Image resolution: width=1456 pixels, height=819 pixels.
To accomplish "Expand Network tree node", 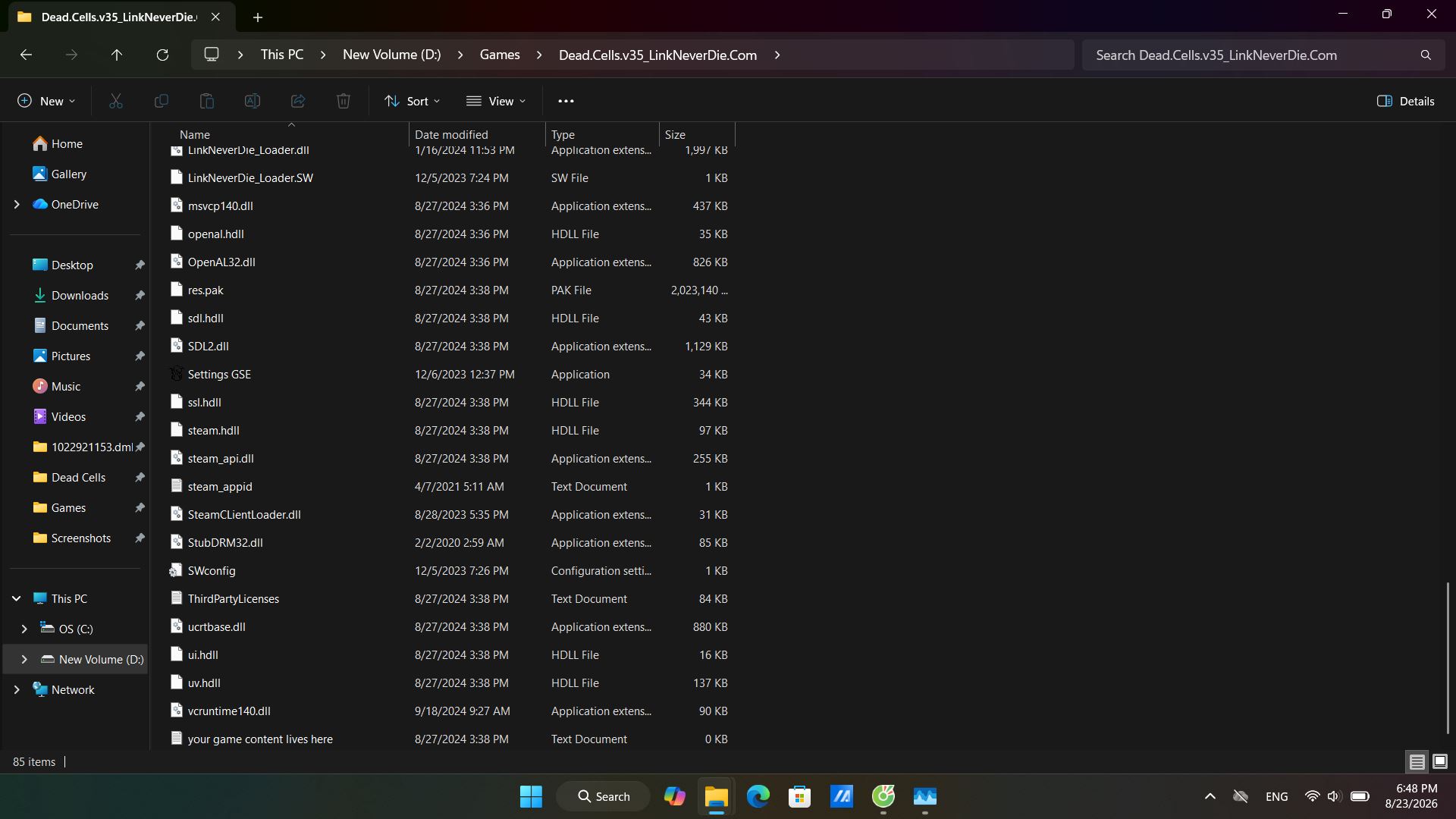I will (17, 690).
